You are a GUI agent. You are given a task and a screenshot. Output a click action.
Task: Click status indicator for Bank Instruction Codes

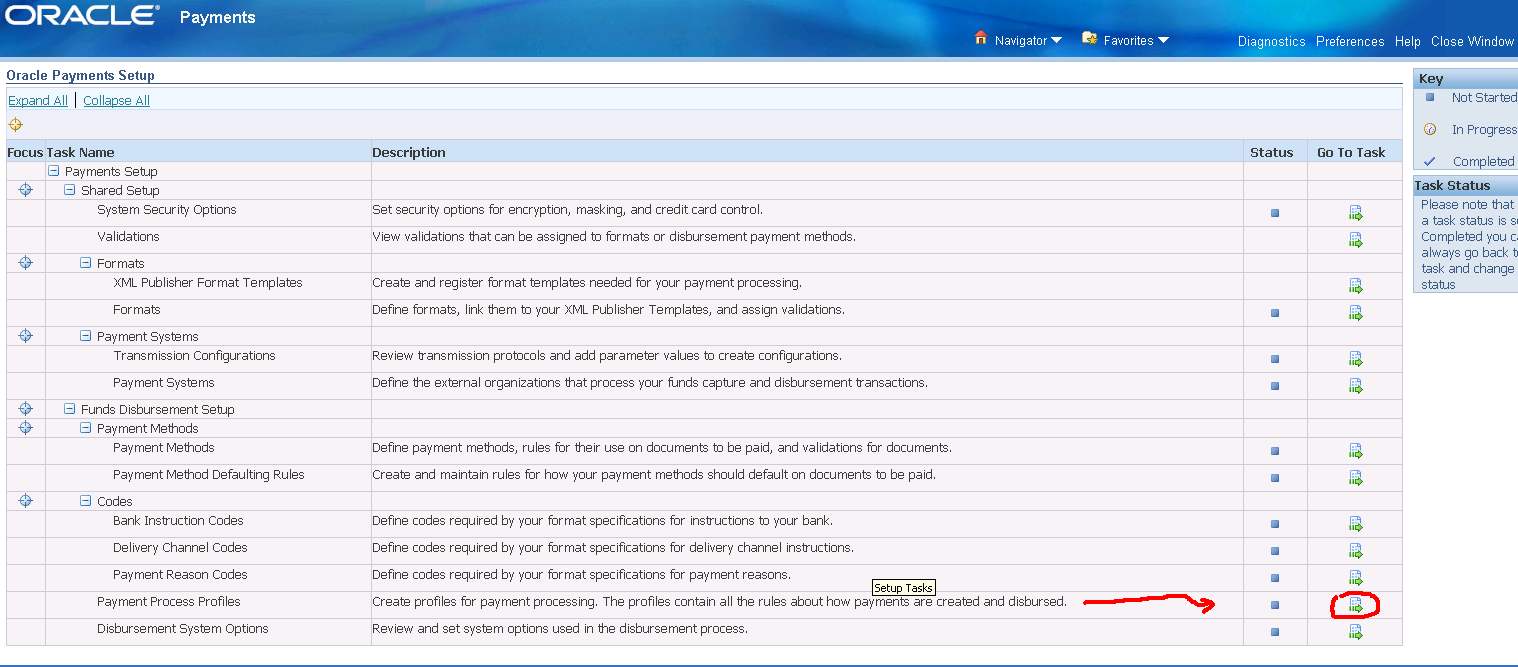[1275, 524]
